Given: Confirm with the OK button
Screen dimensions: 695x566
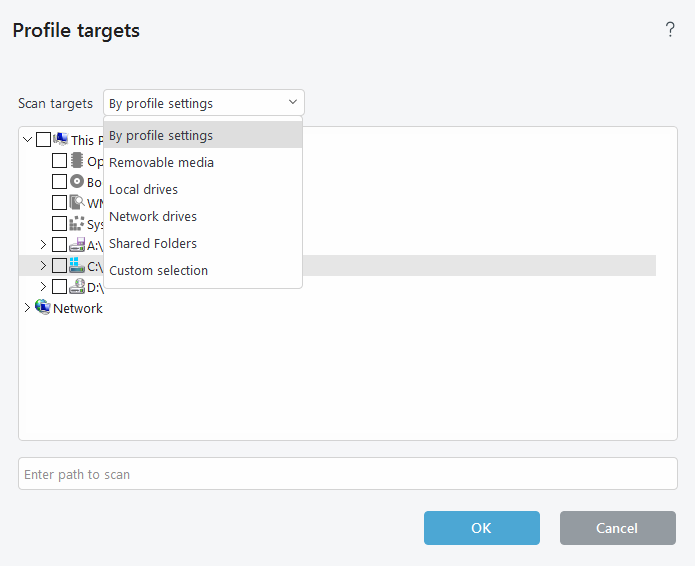Looking at the screenshot, I should pyautogui.click(x=481, y=528).
